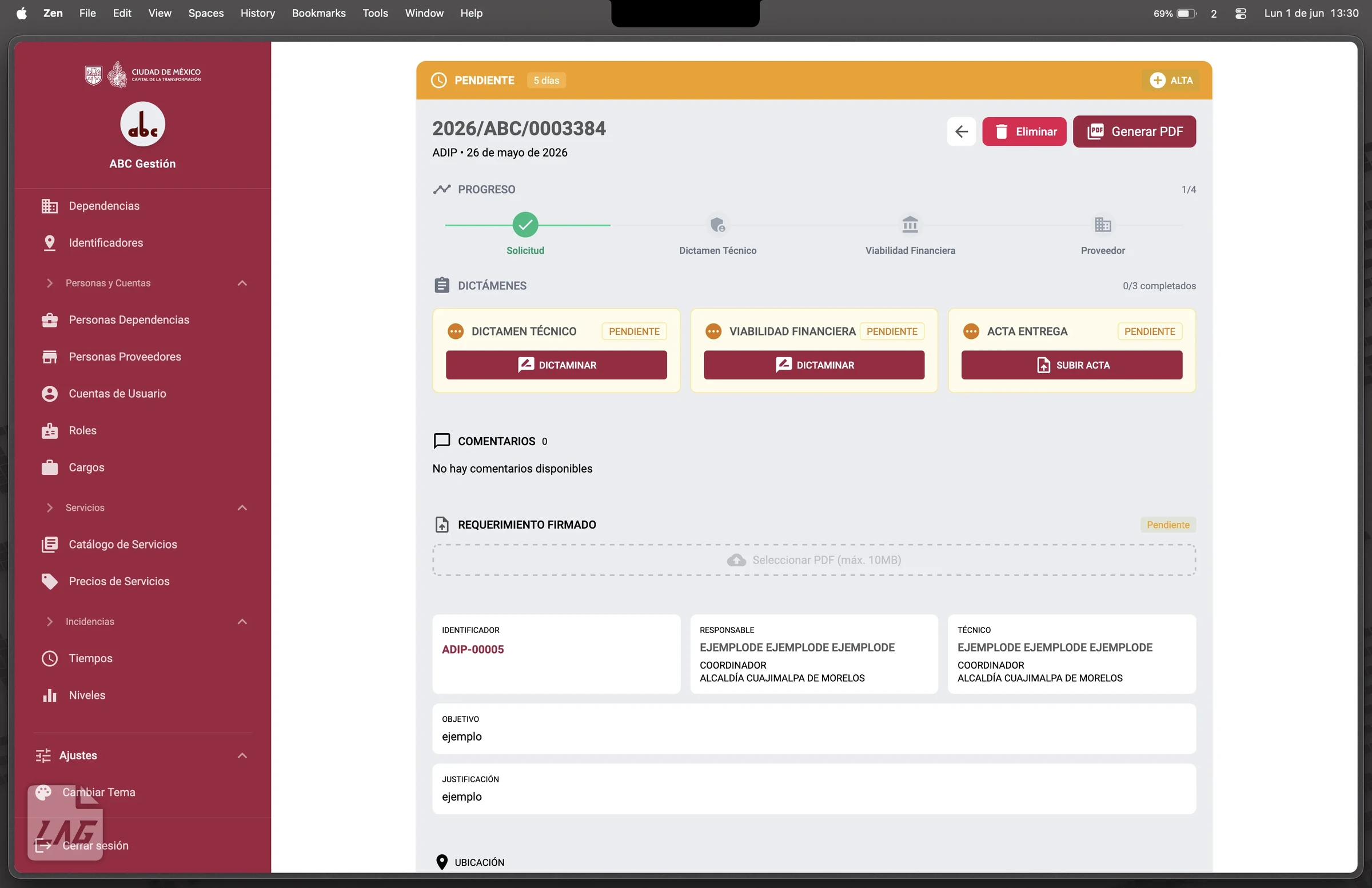1372x888 pixels.
Task: Open identifier link ADIP-00005
Action: pos(473,650)
